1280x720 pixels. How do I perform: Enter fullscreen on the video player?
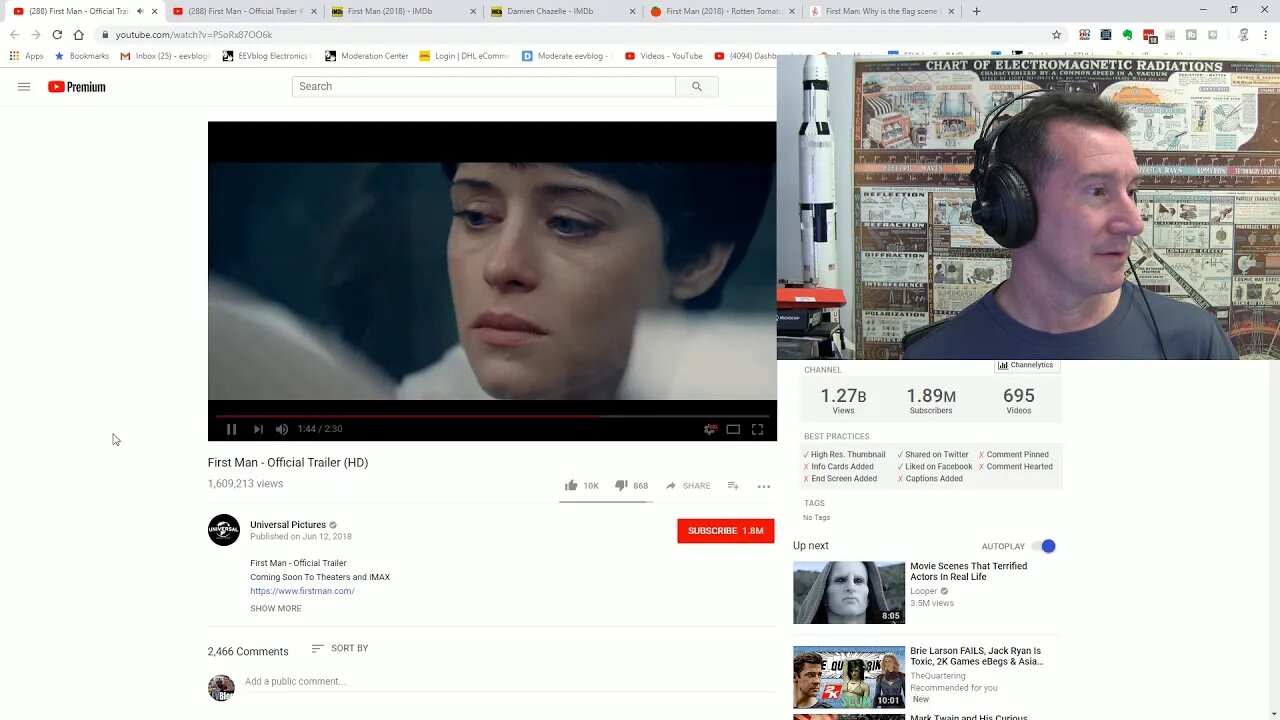[x=757, y=429]
